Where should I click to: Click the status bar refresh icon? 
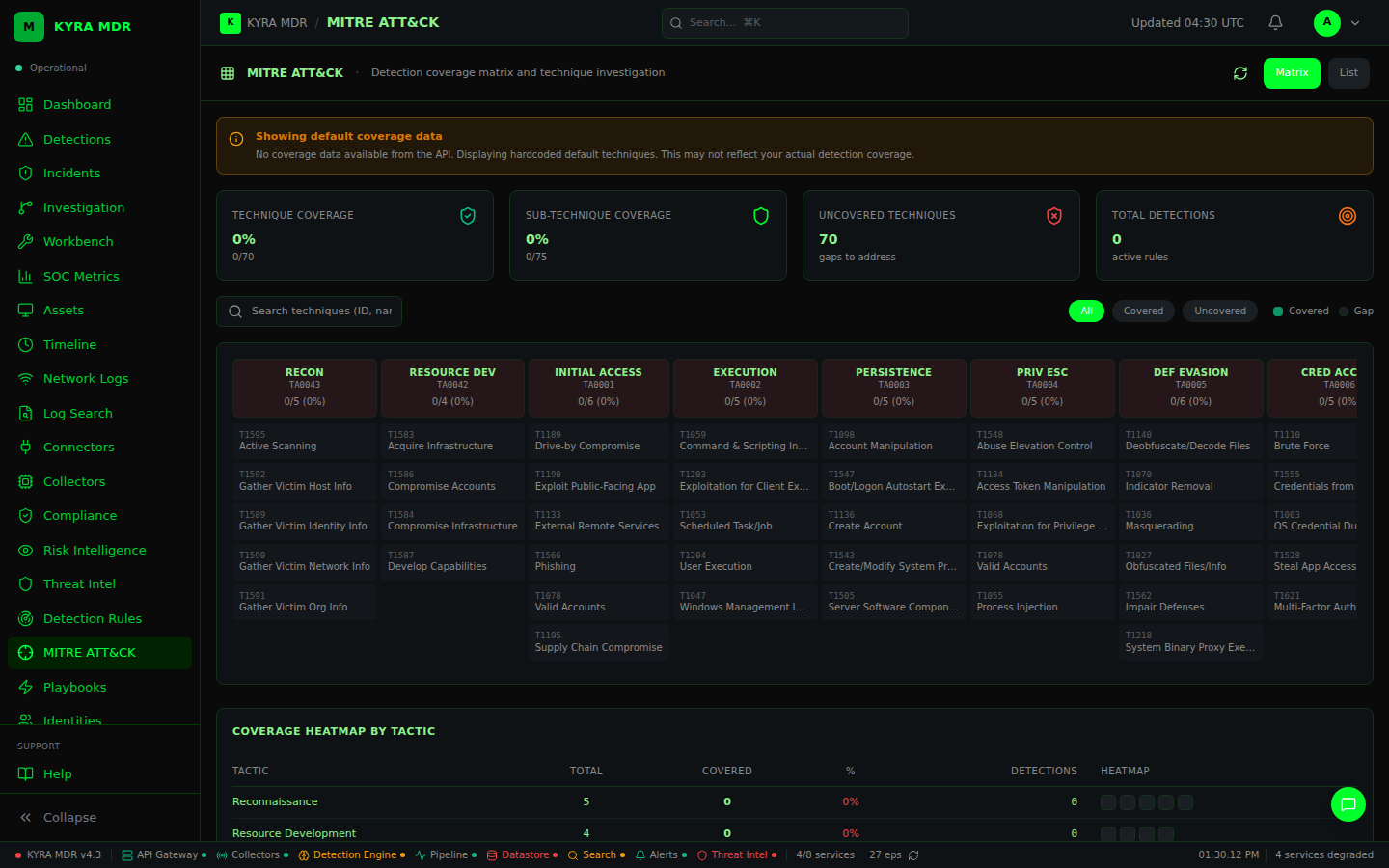(x=913, y=855)
